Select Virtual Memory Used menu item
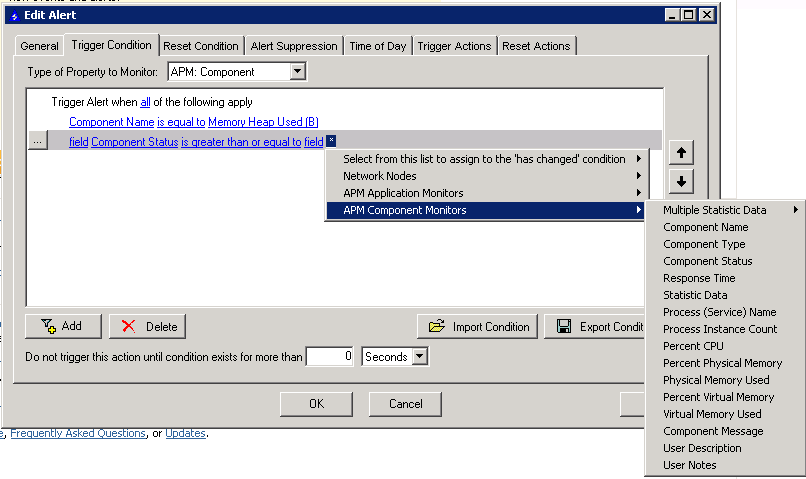Viewport: 806px width, 479px height. point(725,414)
